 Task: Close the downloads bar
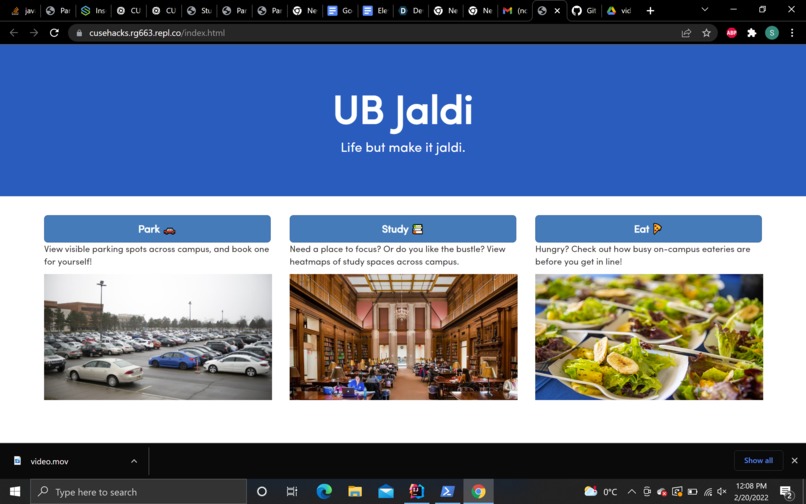[x=795, y=460]
